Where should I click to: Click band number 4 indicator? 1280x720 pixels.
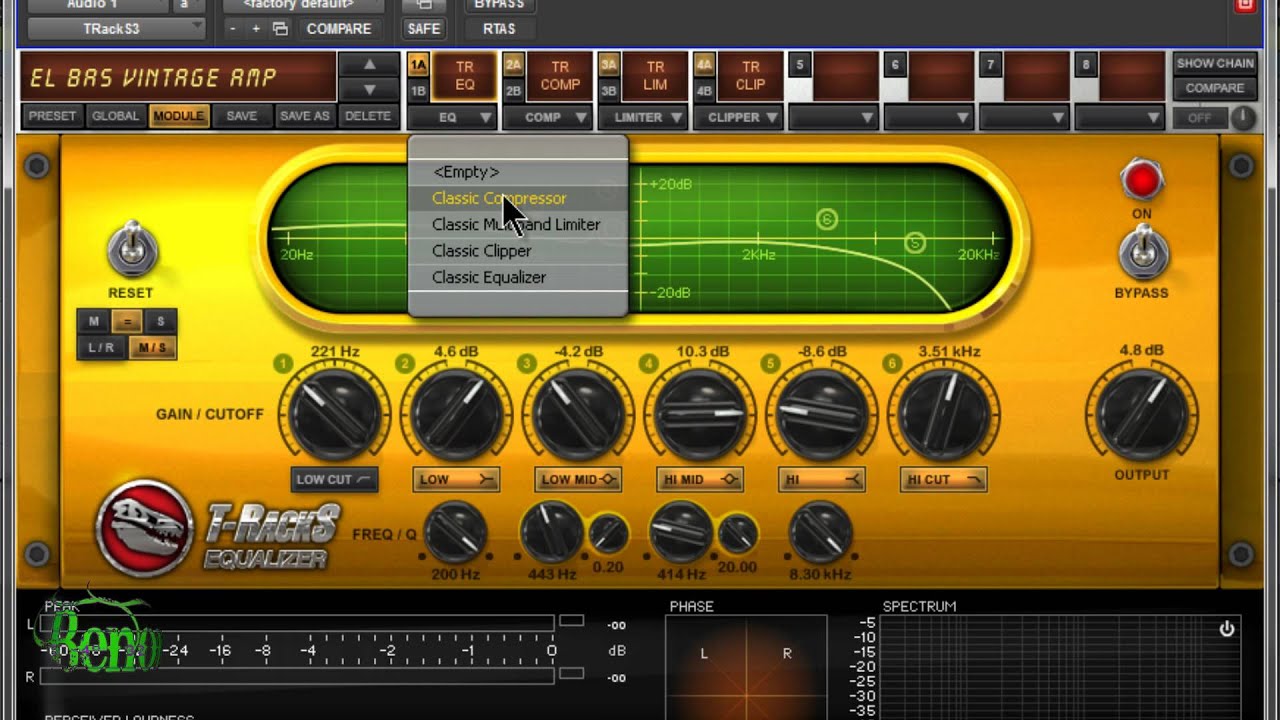click(649, 363)
